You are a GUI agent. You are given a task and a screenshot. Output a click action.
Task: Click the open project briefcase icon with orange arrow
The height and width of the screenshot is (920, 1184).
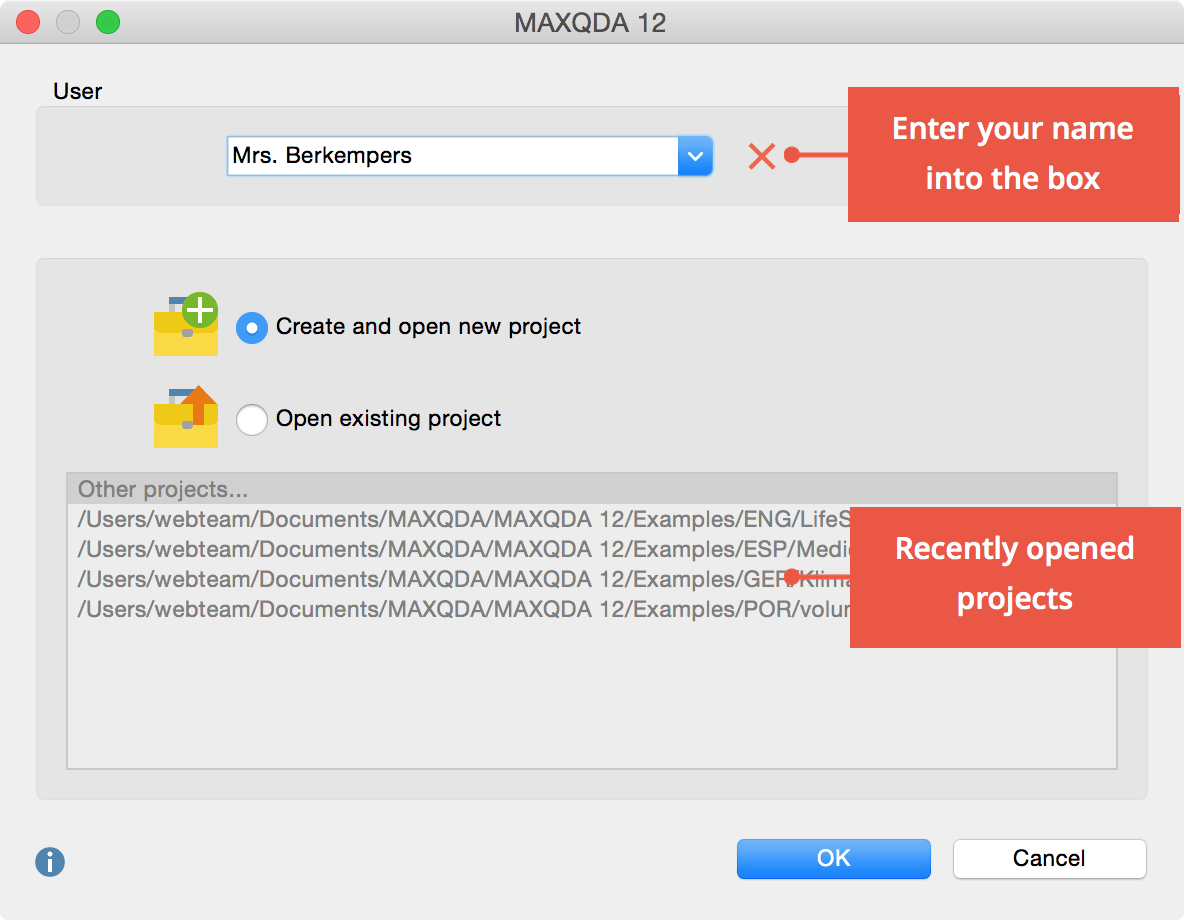[x=186, y=417]
